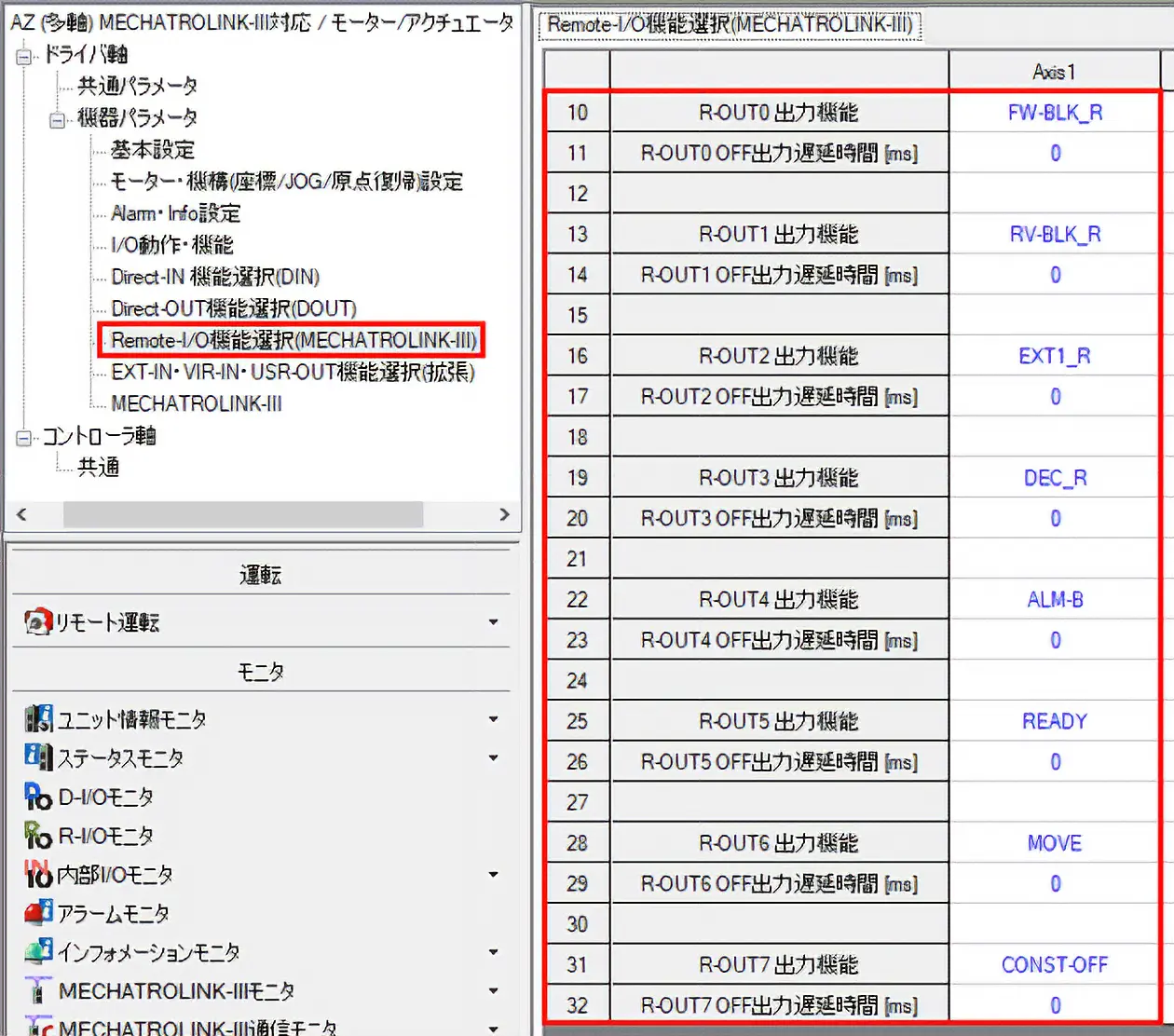The width and height of the screenshot is (1174, 1036).
Task: Click the ユニット情報モニタ icon
Action: (39, 718)
